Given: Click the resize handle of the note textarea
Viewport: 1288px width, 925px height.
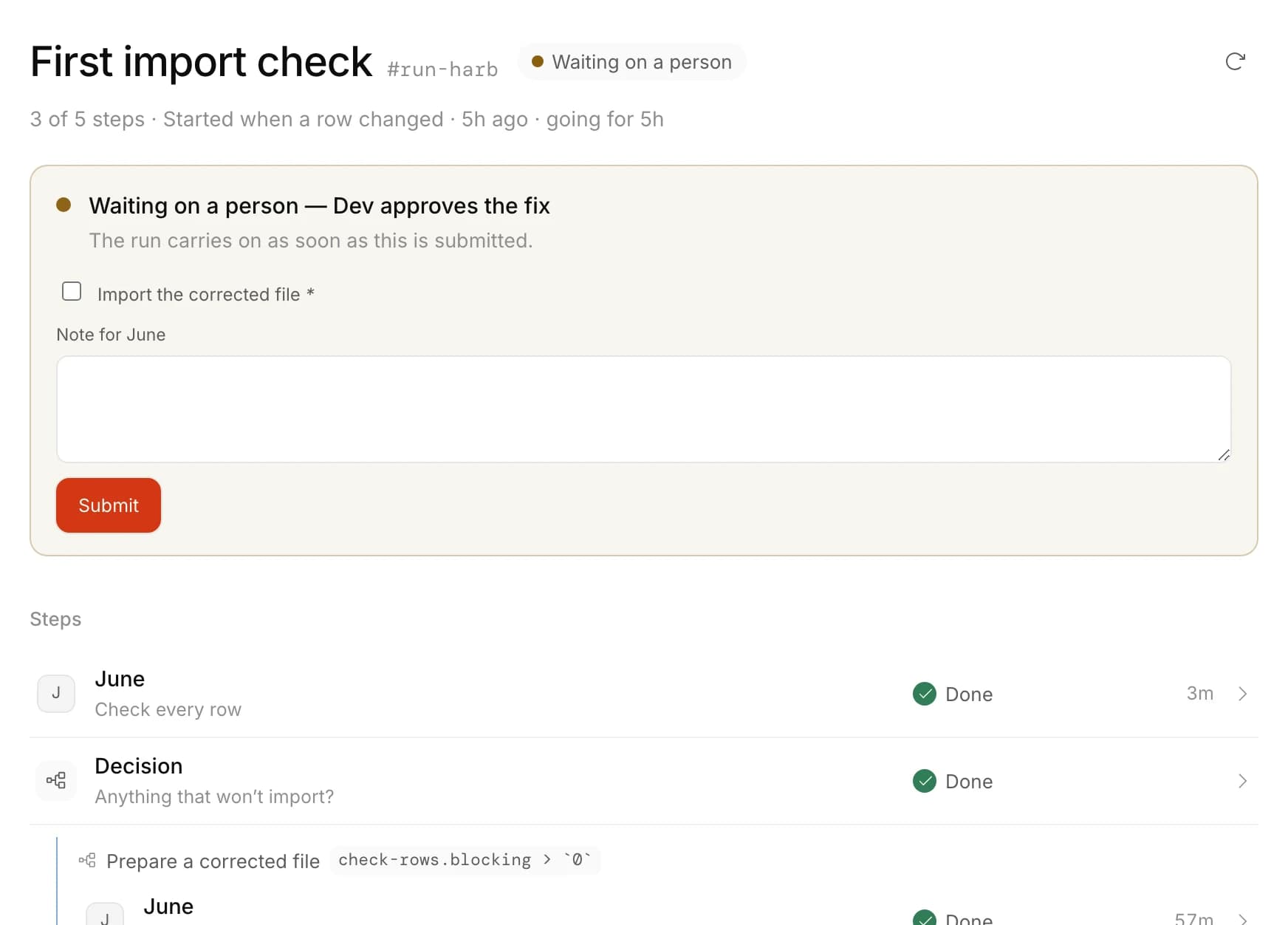Looking at the screenshot, I should click(1223, 454).
